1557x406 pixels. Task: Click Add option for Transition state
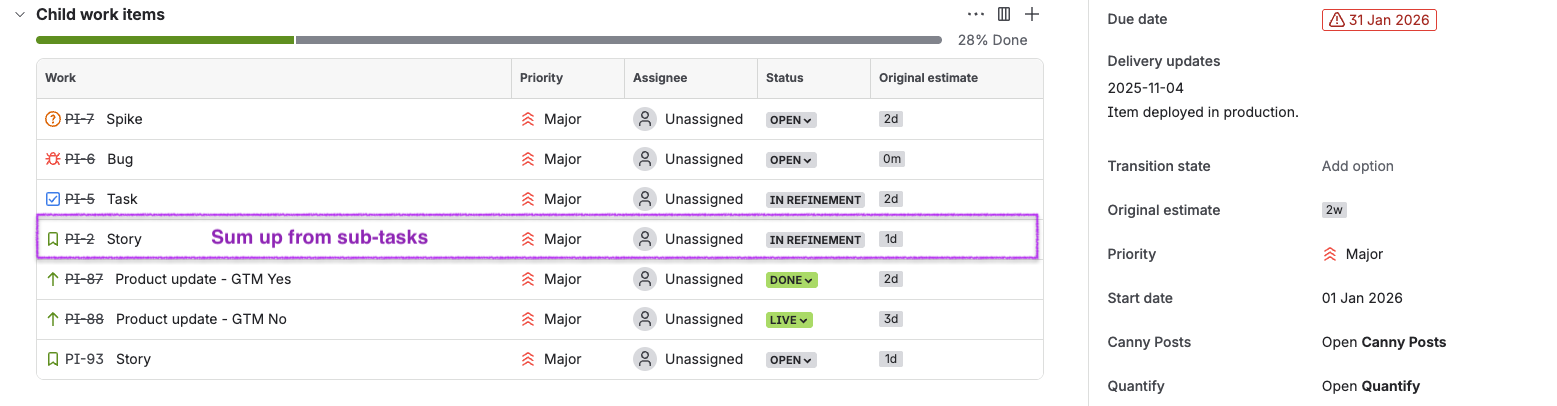tap(1357, 166)
